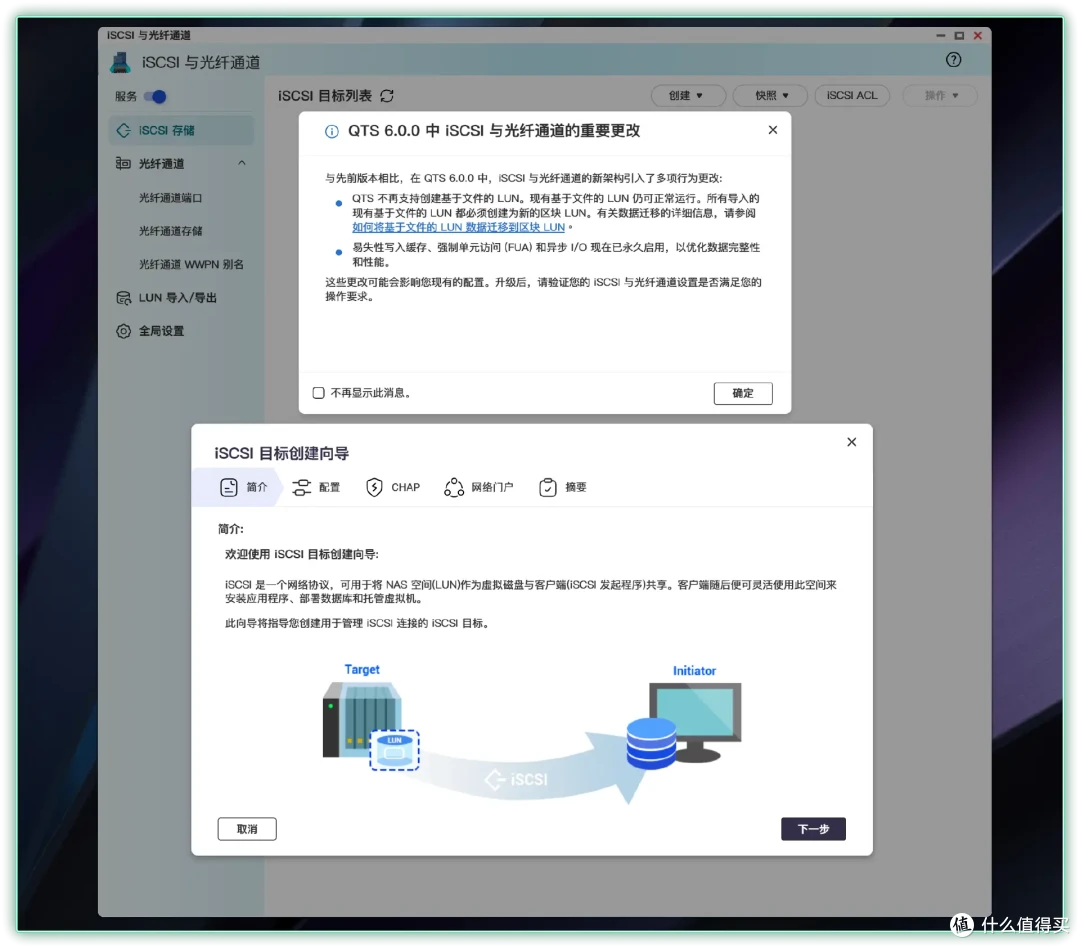
Task: Click 取消 in the wizard
Action: pos(247,829)
